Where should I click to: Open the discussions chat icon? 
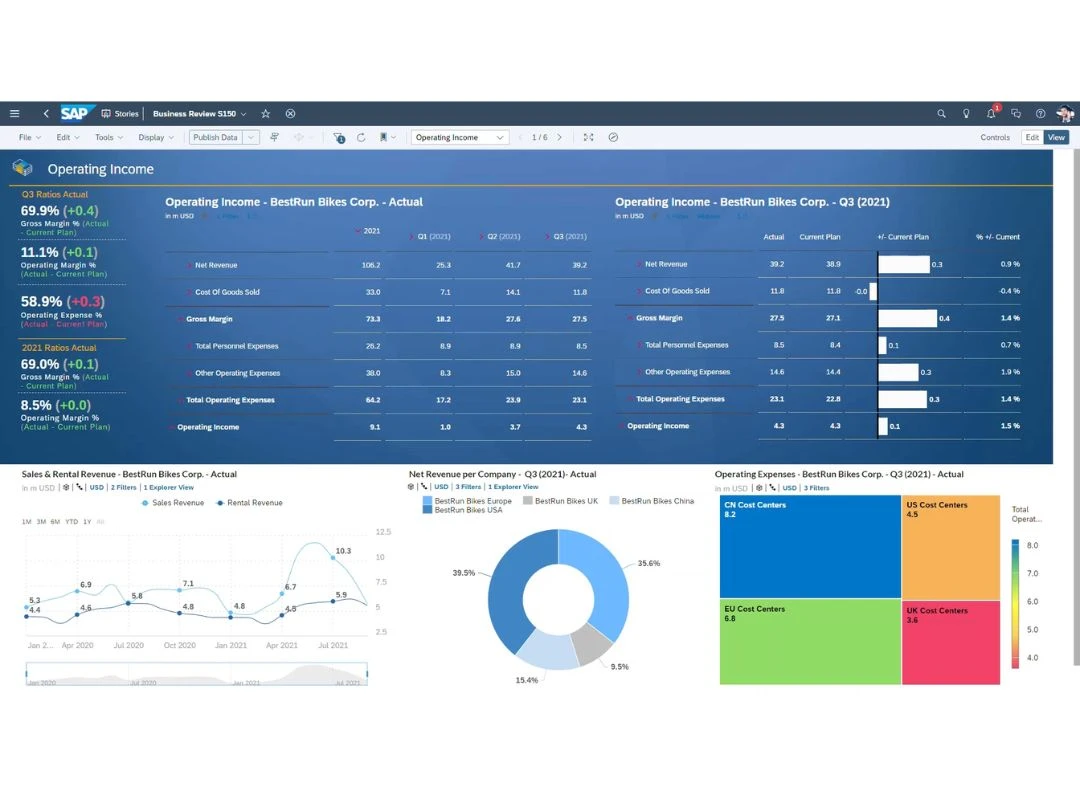pos(1016,114)
